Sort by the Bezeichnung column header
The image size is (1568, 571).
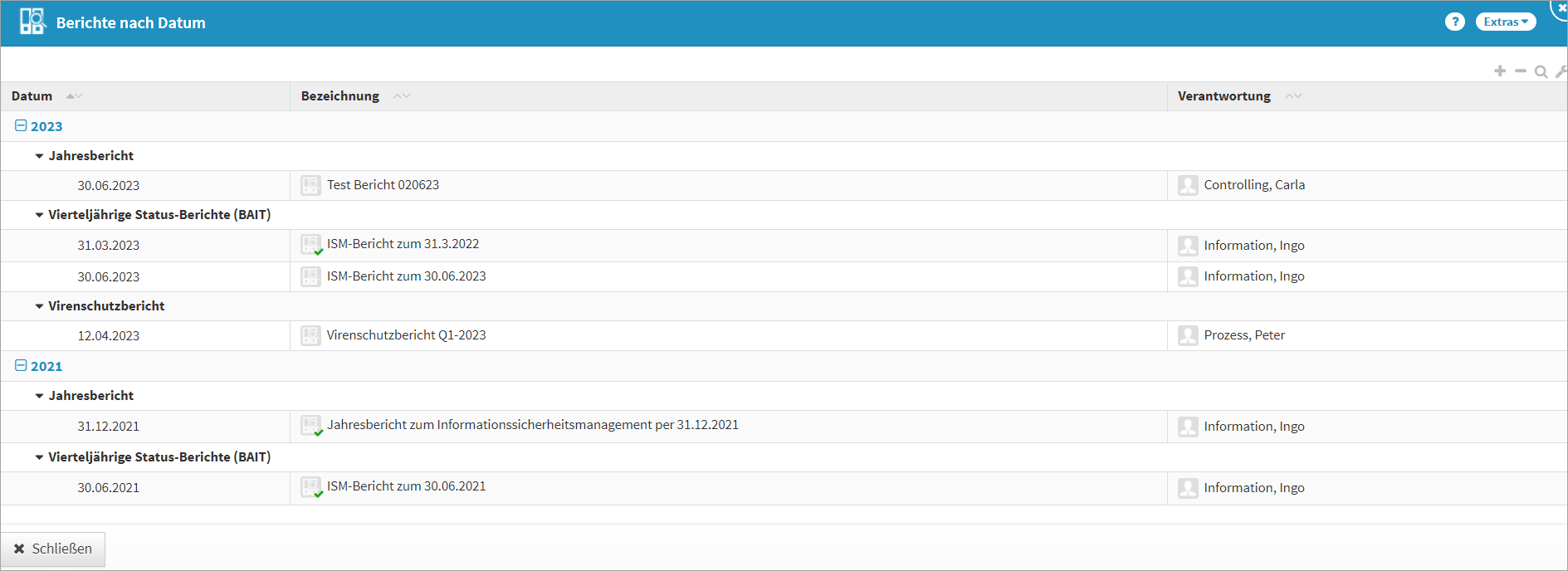(x=339, y=96)
